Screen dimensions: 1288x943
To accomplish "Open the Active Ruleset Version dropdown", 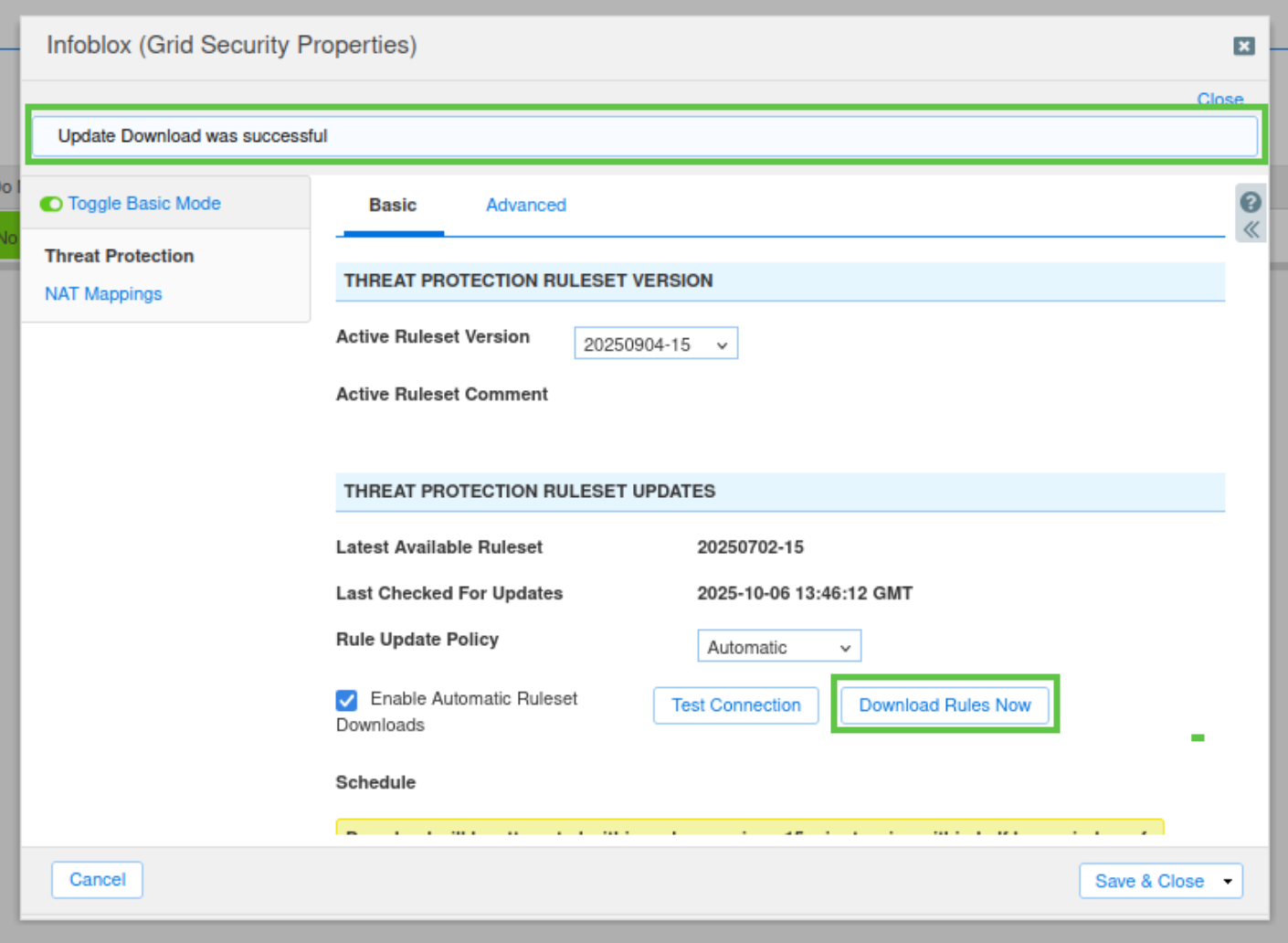I will (x=655, y=344).
